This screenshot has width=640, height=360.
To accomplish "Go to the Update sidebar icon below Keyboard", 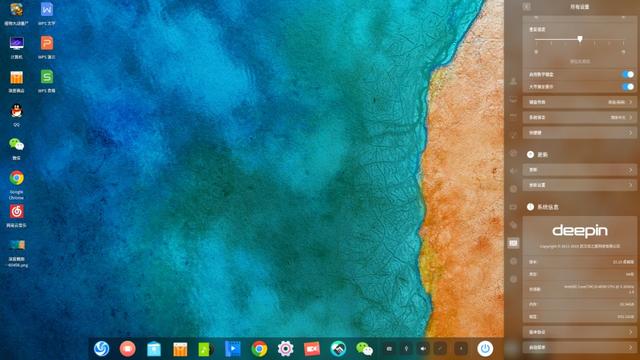I will (x=513, y=261).
